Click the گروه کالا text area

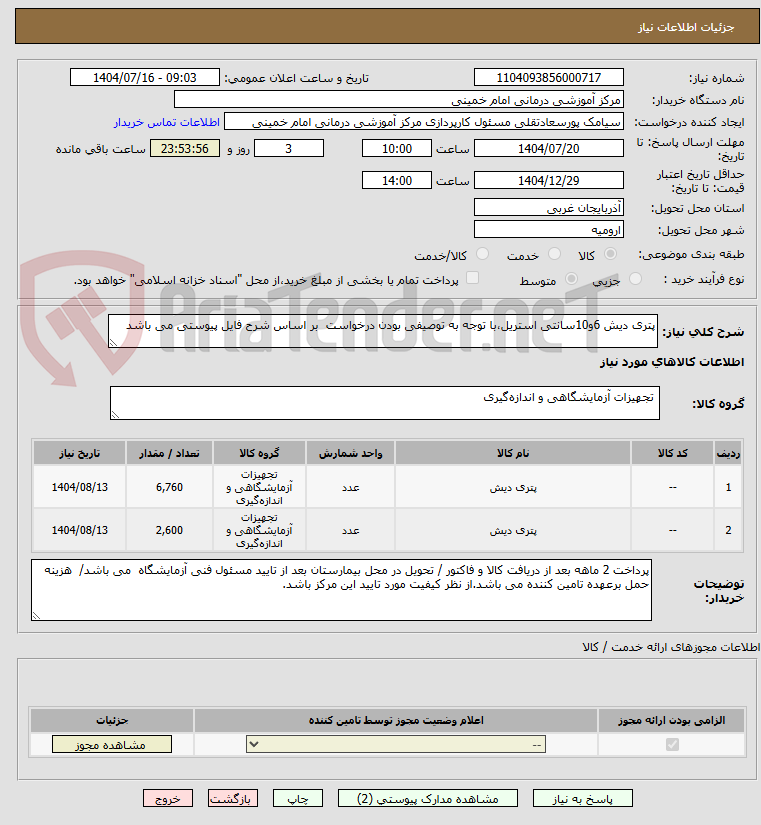[x=385, y=403]
